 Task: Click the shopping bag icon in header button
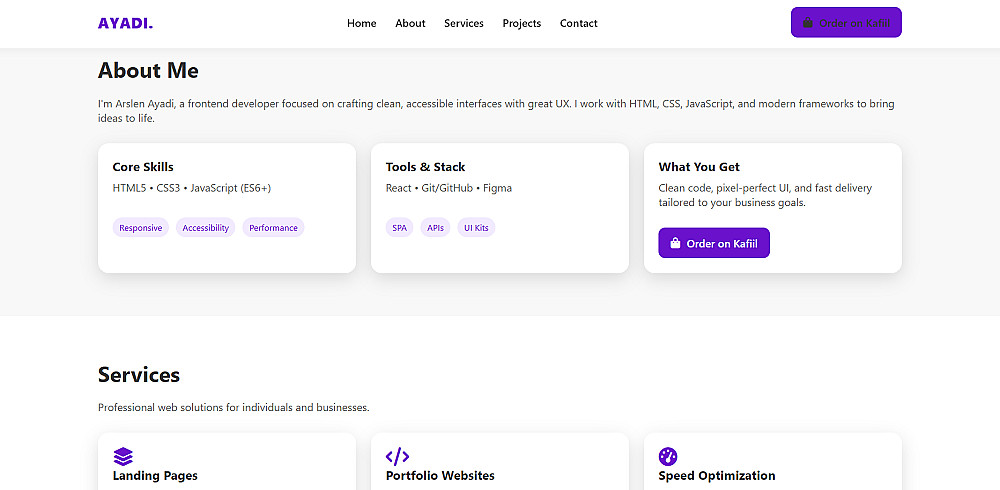click(x=808, y=23)
